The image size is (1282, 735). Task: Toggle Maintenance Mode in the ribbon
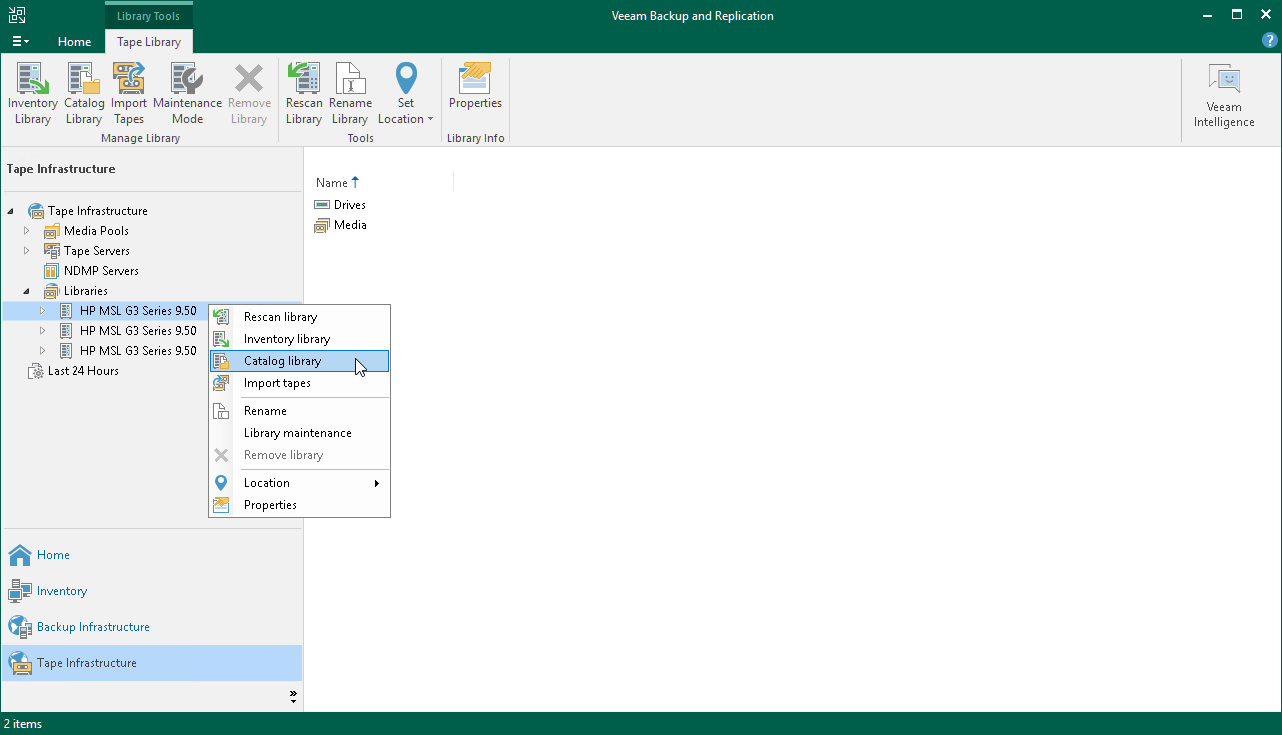[x=187, y=94]
